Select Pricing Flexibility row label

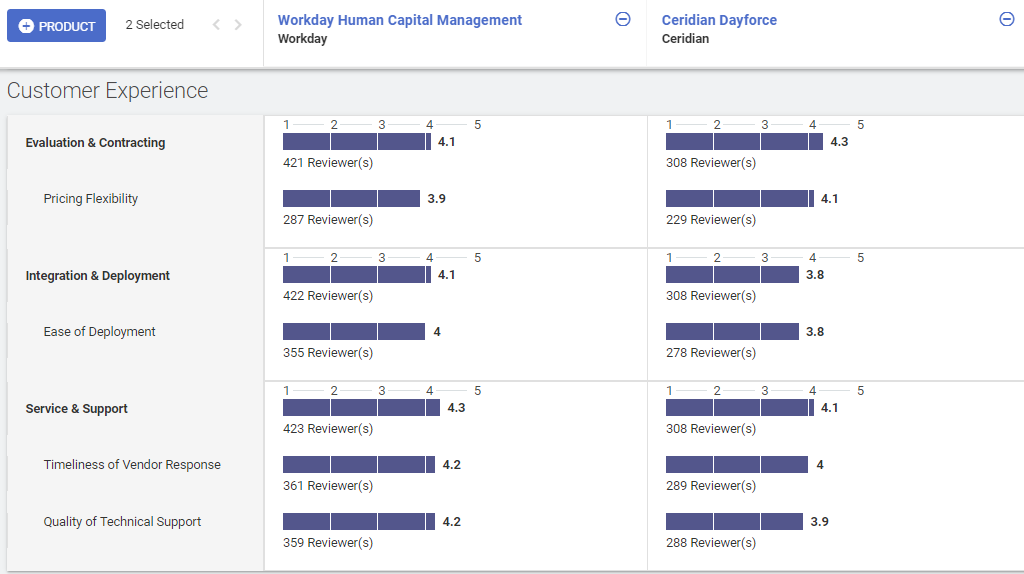pos(91,199)
